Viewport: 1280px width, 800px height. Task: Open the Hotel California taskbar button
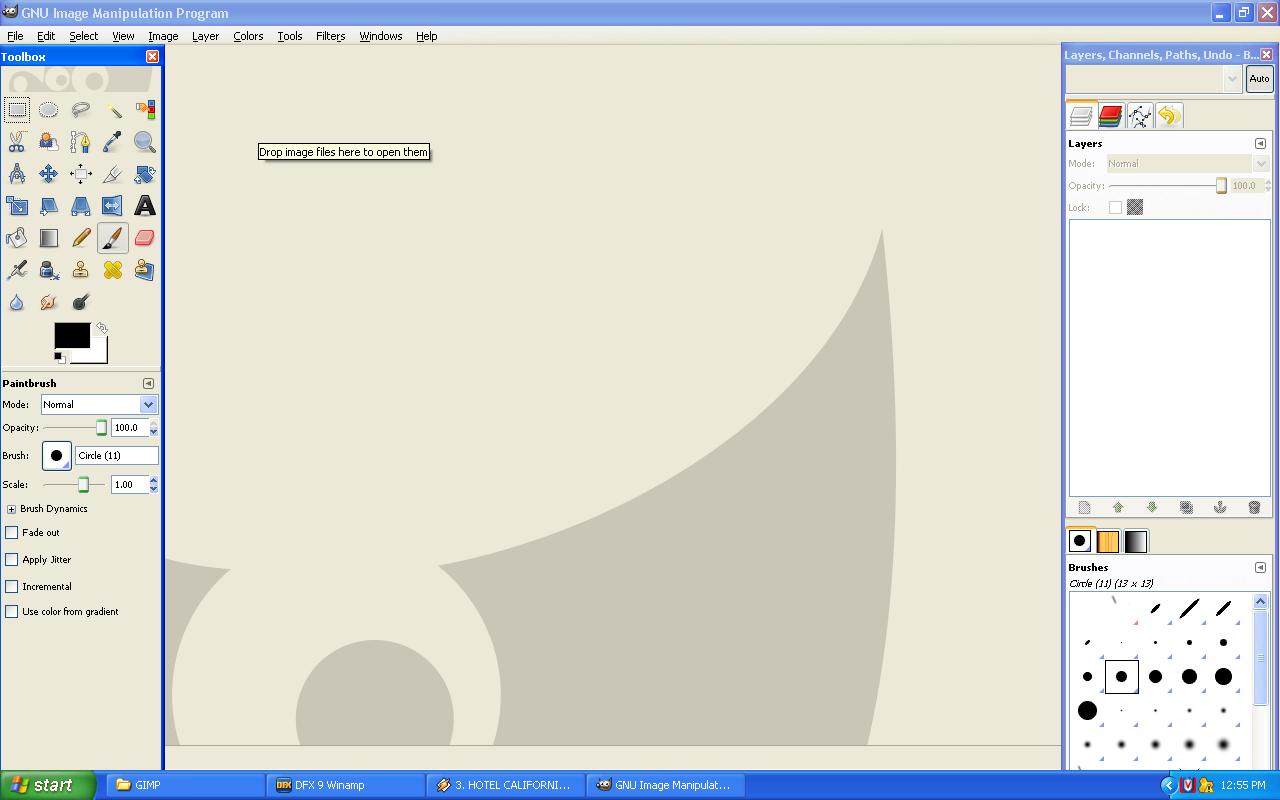504,785
